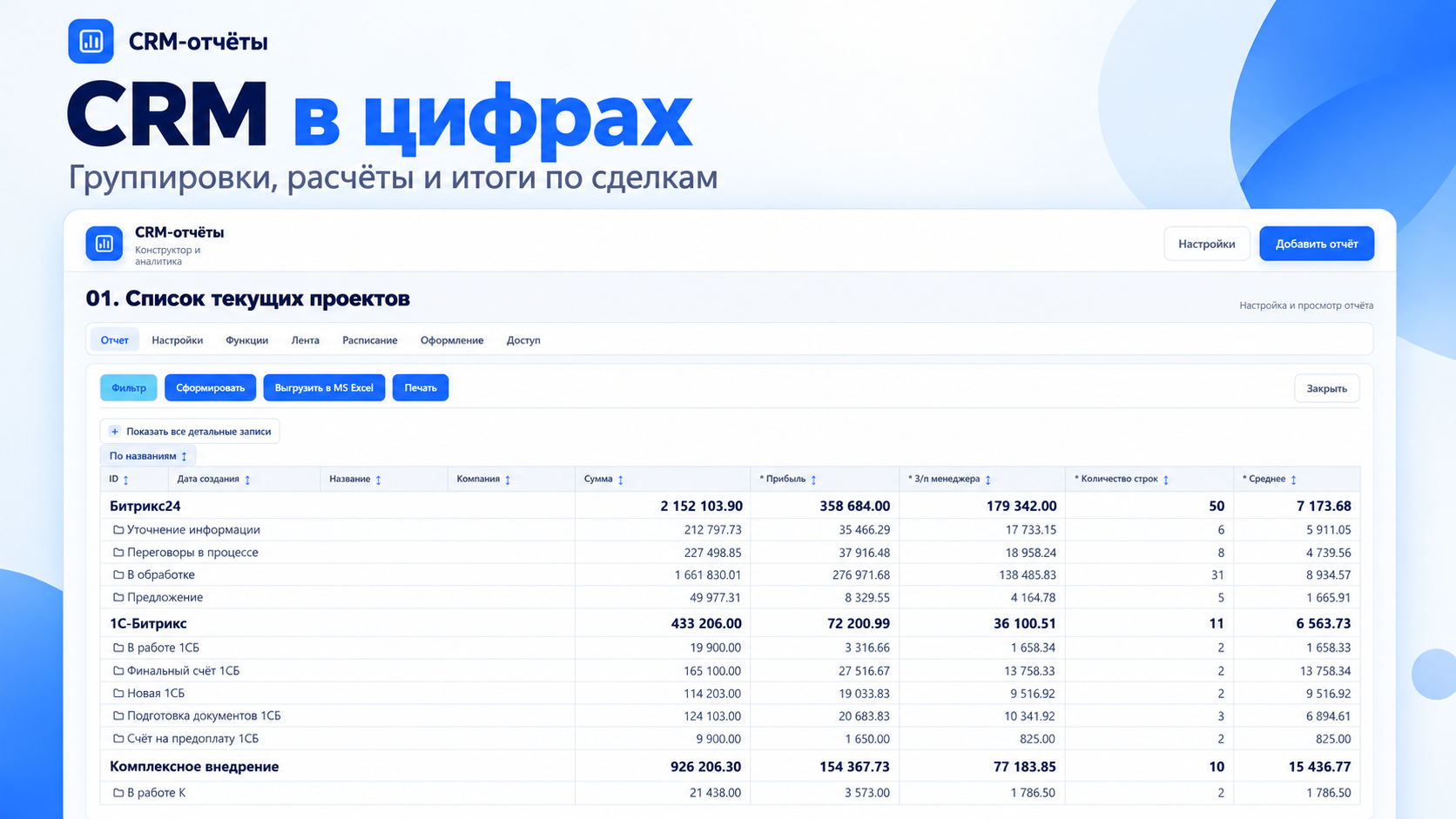Viewport: 1456px width, 819px height.
Task: Open the Лента tab
Action: tap(305, 340)
